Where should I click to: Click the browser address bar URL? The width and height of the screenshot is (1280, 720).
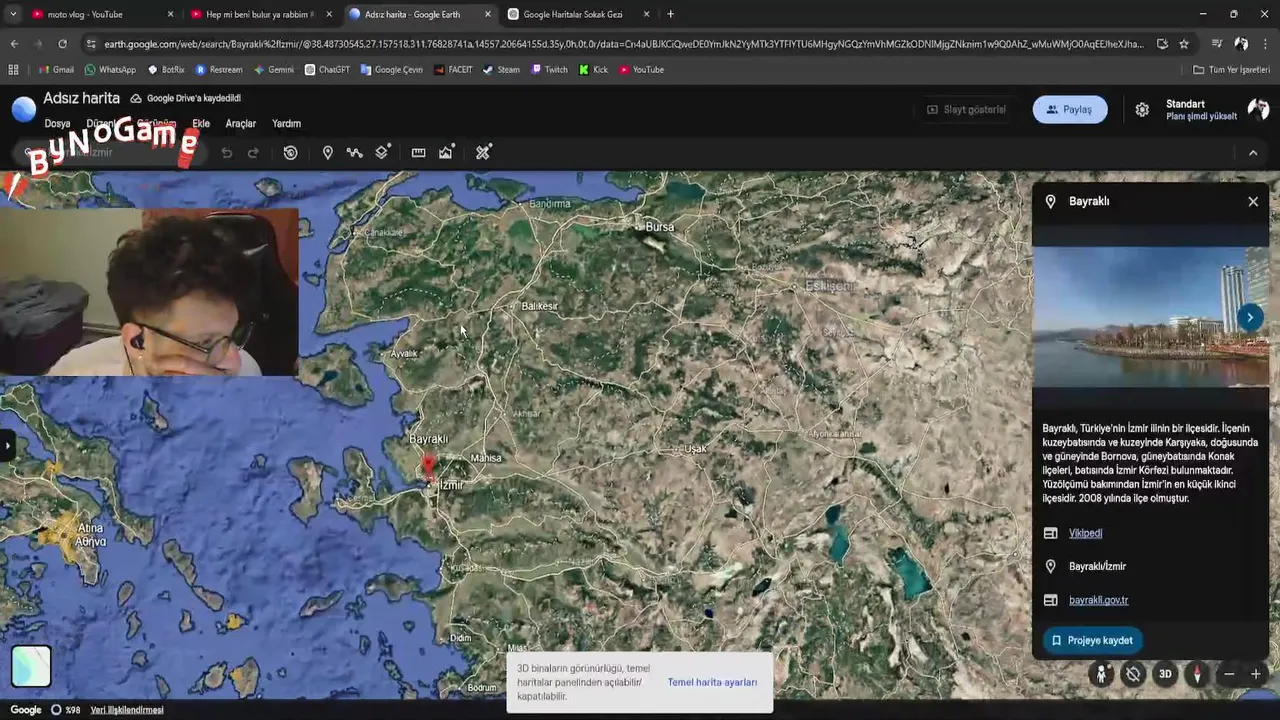coord(624,44)
